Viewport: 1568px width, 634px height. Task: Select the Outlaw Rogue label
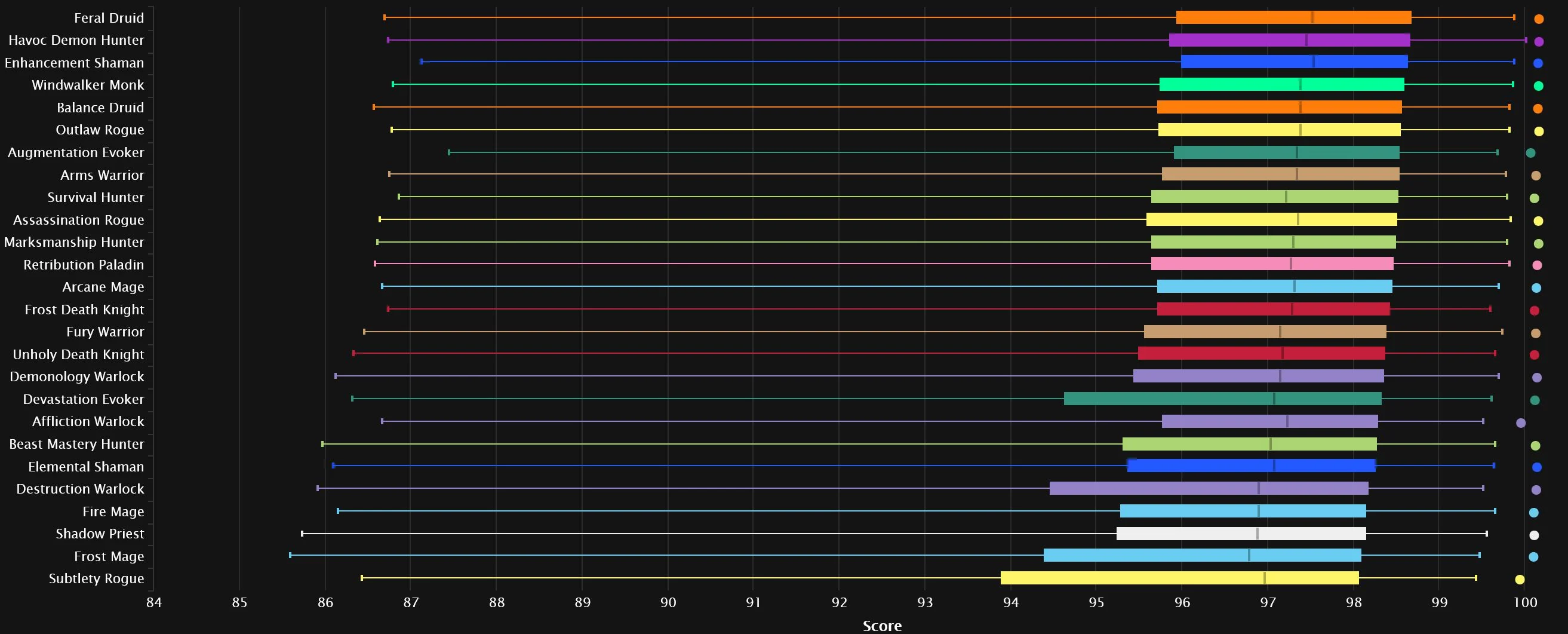point(100,130)
